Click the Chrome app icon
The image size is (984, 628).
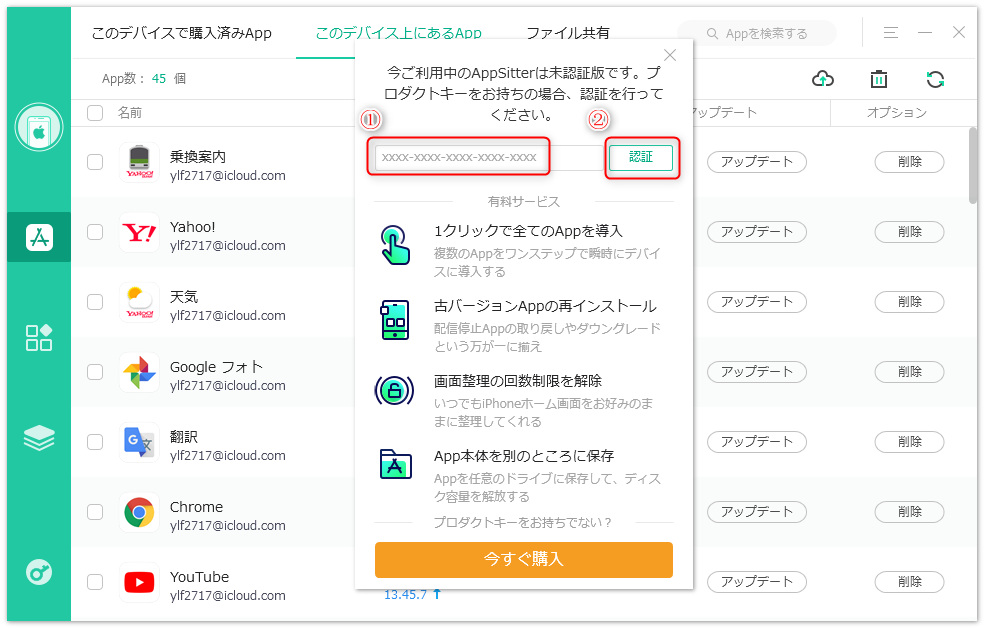tap(139, 512)
